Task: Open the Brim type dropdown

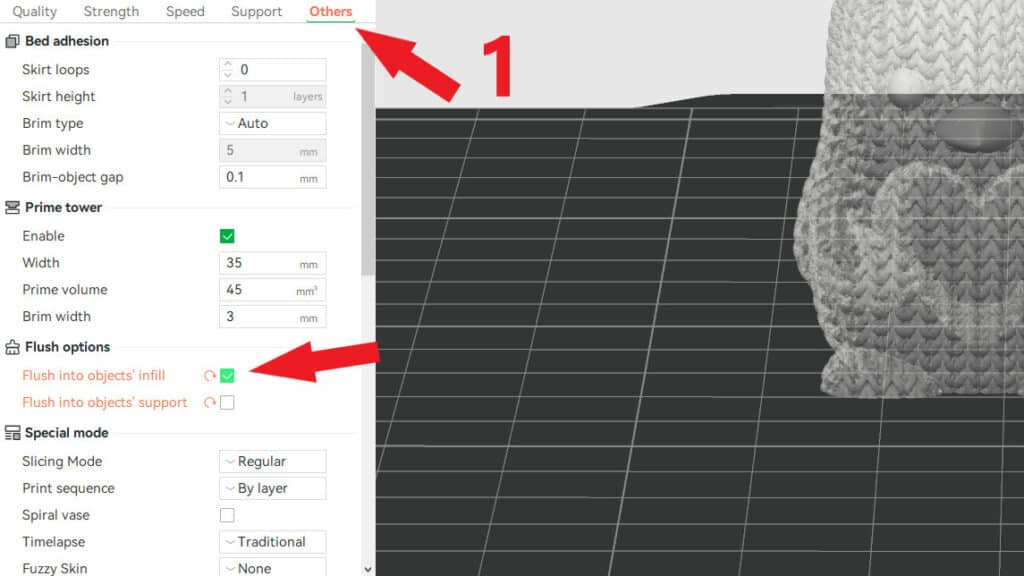Action: click(272, 123)
